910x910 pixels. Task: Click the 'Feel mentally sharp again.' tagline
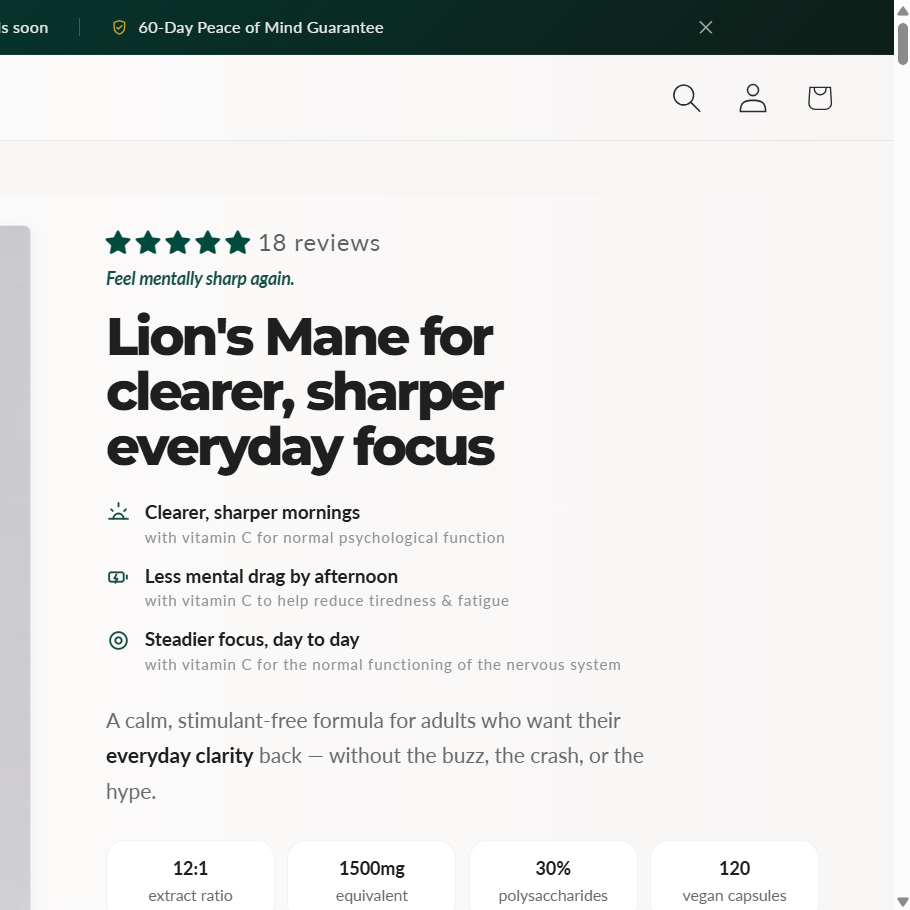click(x=200, y=279)
